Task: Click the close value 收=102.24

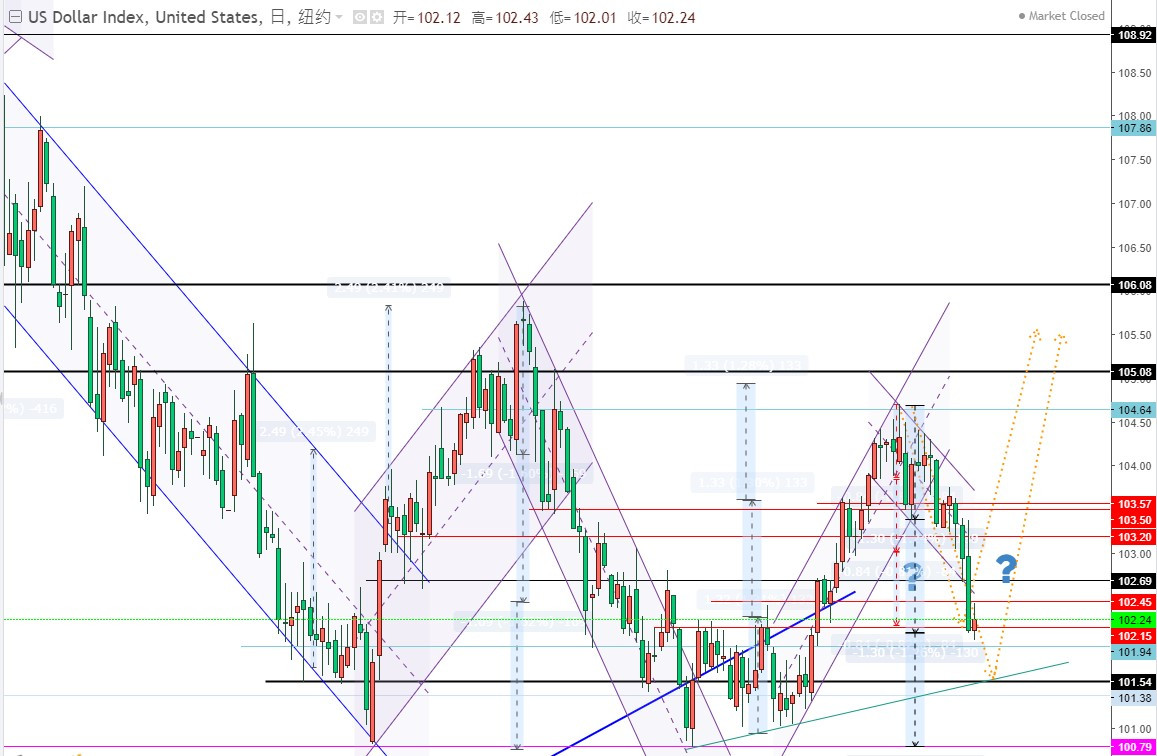Action: coord(662,17)
